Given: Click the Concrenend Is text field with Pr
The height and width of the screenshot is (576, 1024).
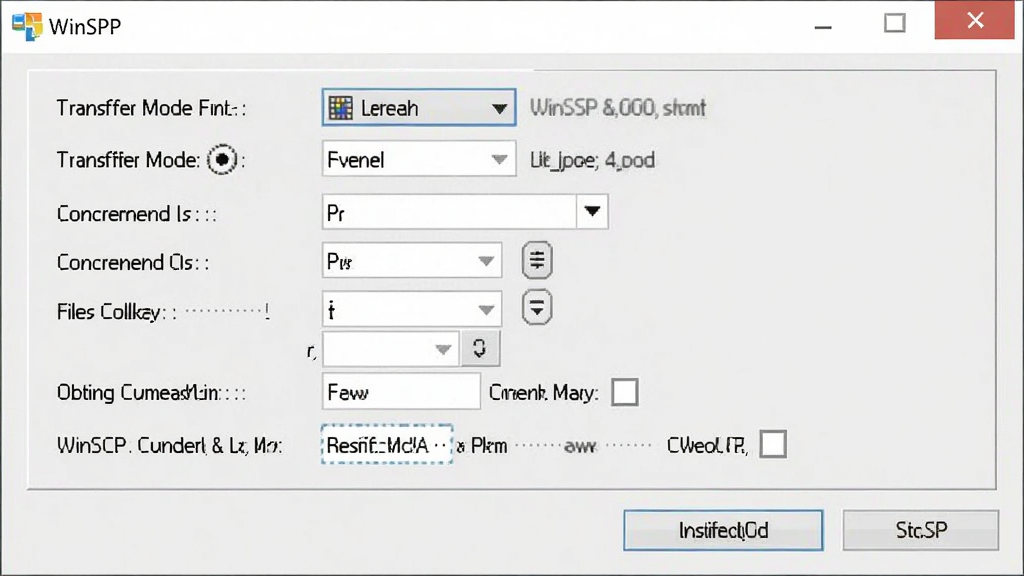Looking at the screenshot, I should tap(449, 212).
